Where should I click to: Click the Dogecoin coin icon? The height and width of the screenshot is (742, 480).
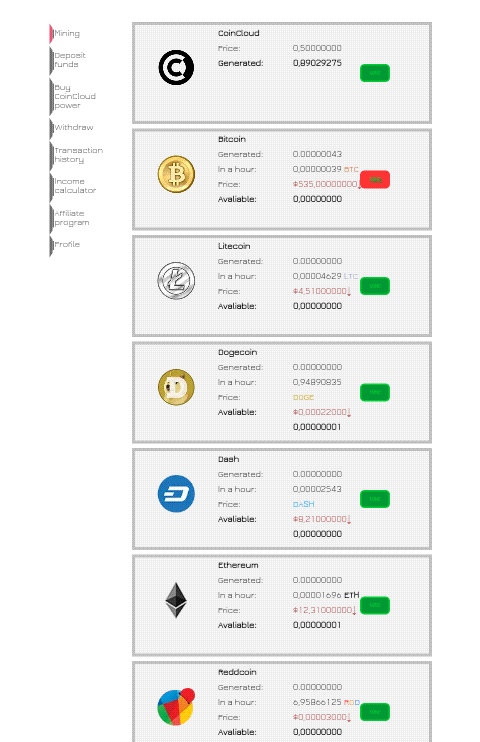(176, 387)
